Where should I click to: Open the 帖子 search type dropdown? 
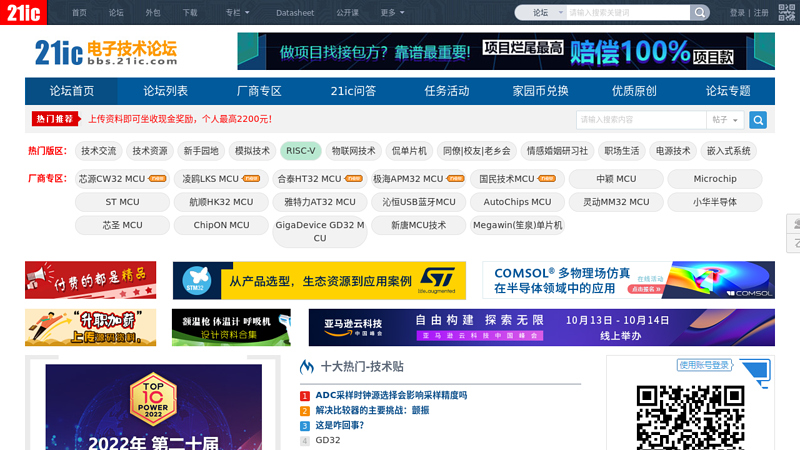point(725,120)
